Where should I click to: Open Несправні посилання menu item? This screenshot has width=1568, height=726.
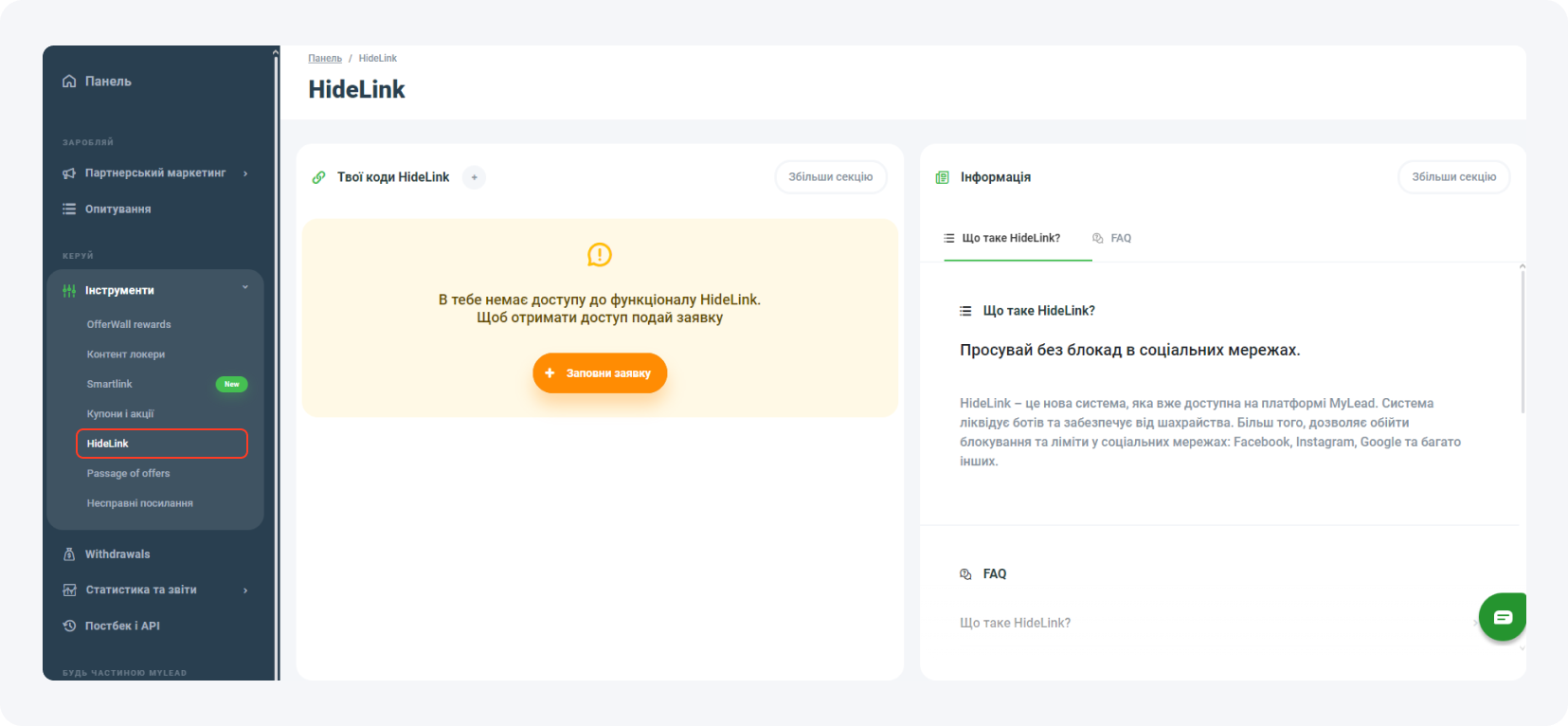tap(140, 503)
